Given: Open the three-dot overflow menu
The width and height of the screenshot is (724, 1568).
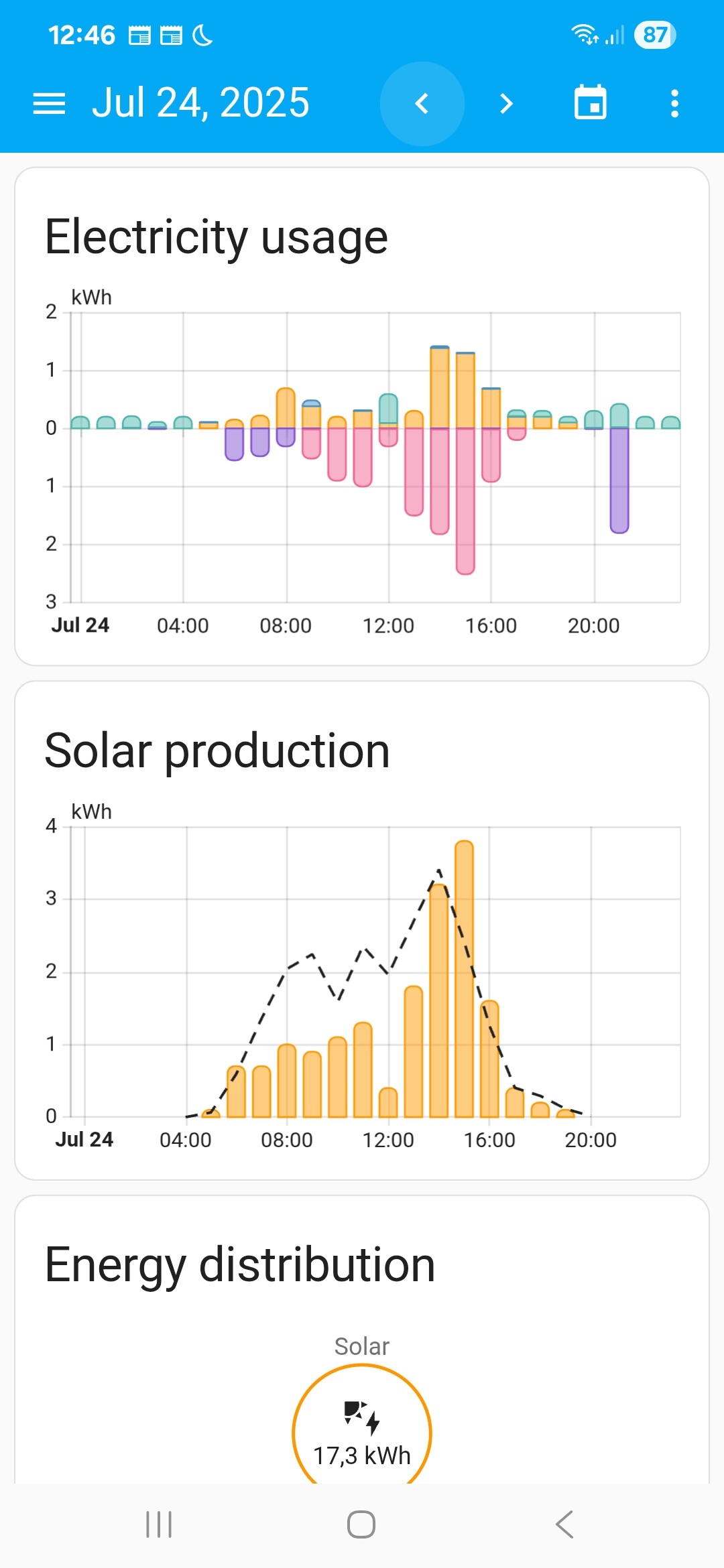Looking at the screenshot, I should [674, 104].
